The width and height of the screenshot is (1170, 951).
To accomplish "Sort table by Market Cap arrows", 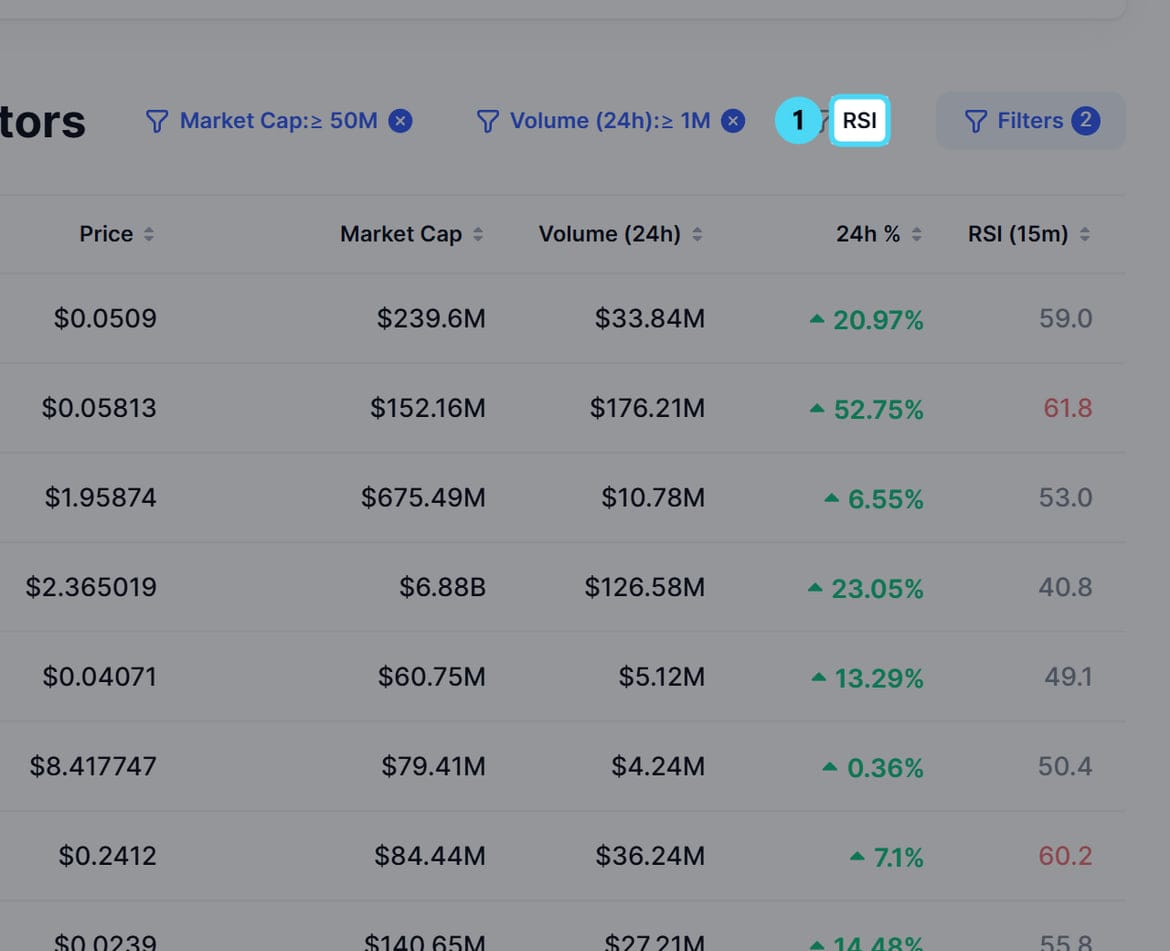I will [x=478, y=234].
